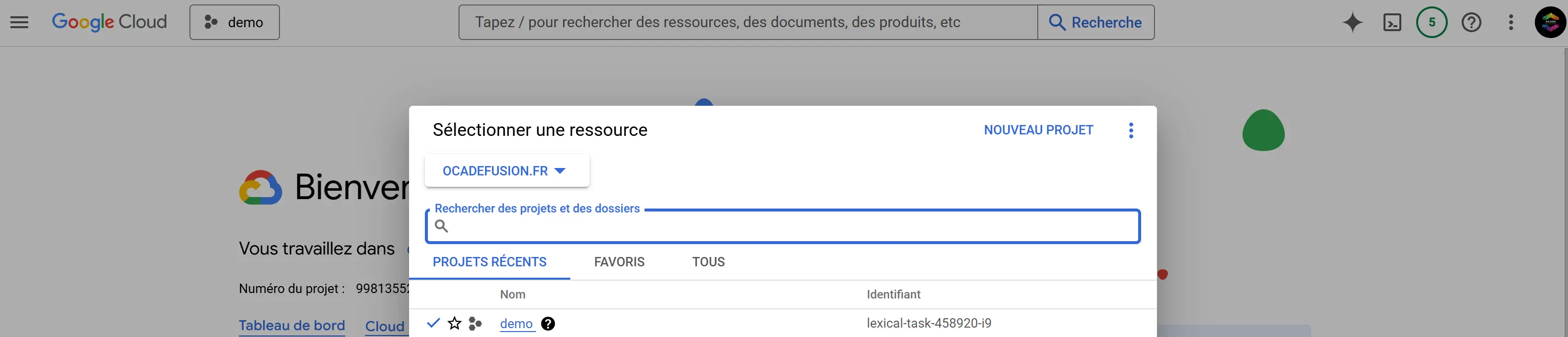Open the help question mark icon
This screenshot has width=1568, height=337.
coord(1471,23)
